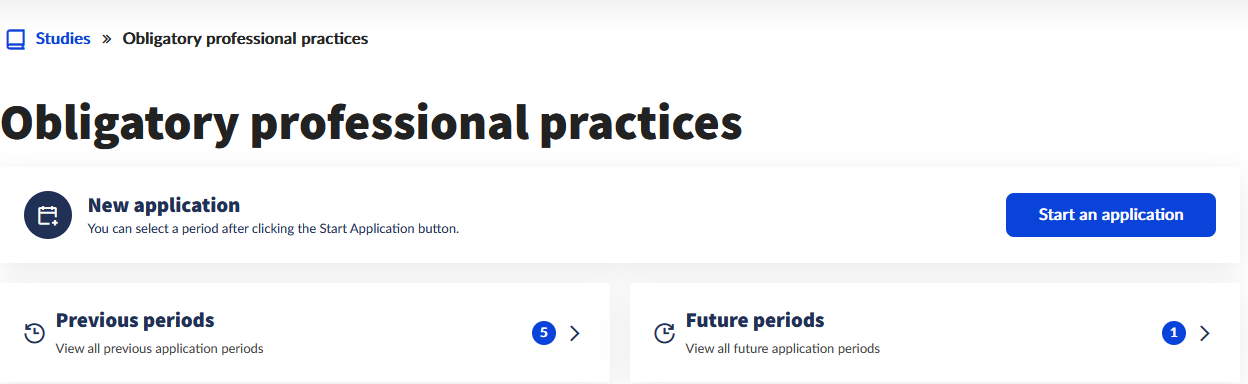Select the Obligatory professional practices breadcrumb item
This screenshot has width=1248, height=384.
tap(245, 39)
